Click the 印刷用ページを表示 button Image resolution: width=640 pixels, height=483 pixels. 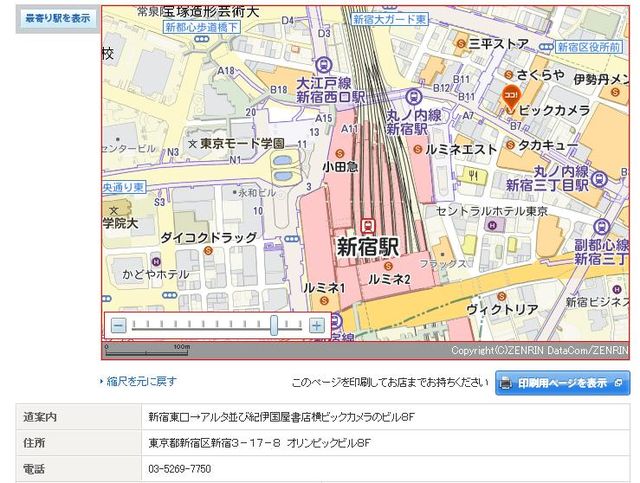click(563, 382)
